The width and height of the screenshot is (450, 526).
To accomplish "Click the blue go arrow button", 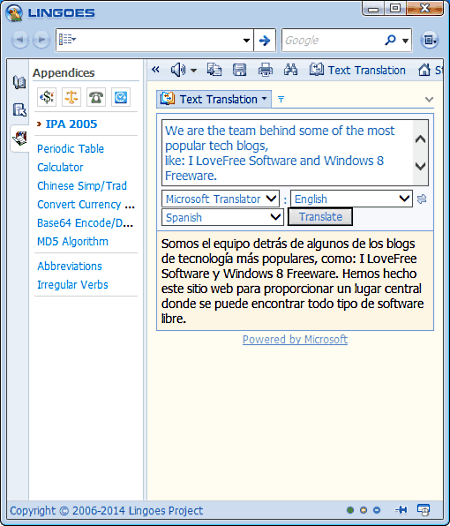I will click(x=264, y=40).
